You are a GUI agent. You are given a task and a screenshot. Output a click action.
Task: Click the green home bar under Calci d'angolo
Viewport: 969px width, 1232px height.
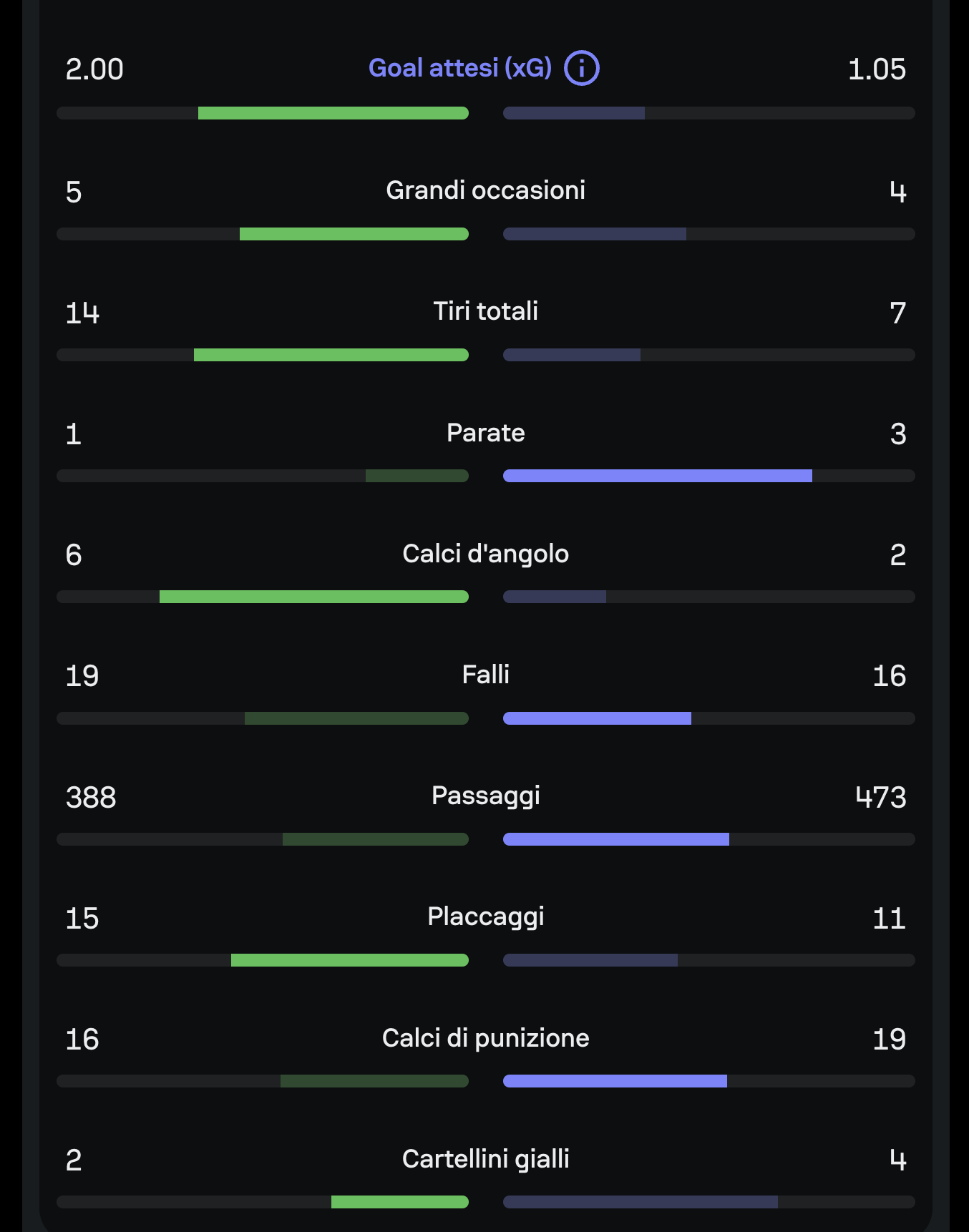(313, 597)
